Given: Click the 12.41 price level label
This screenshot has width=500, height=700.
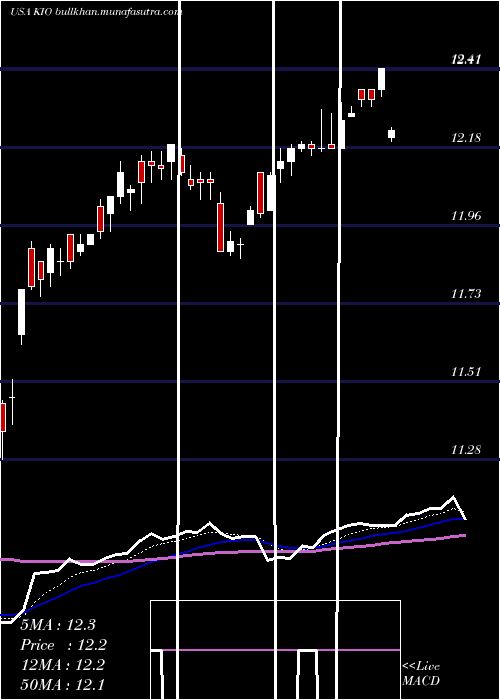Looking at the screenshot, I should coord(466,59).
